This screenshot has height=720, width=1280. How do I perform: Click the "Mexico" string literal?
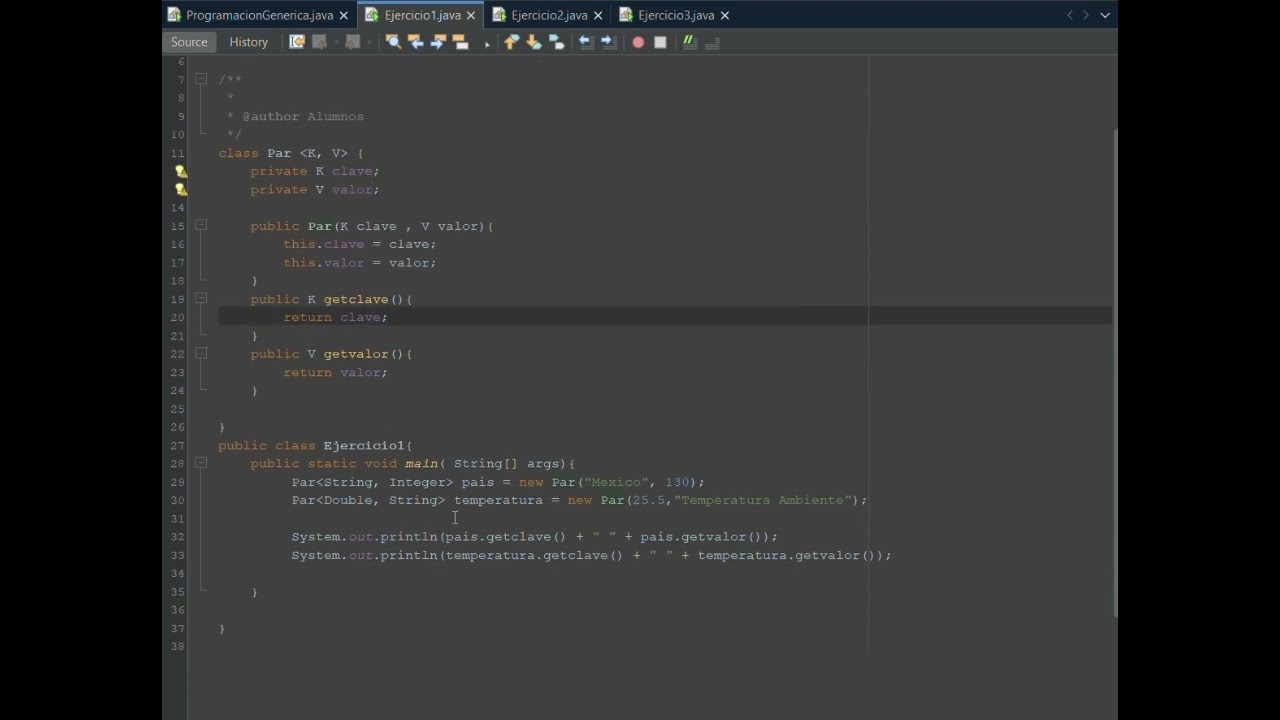pos(617,482)
